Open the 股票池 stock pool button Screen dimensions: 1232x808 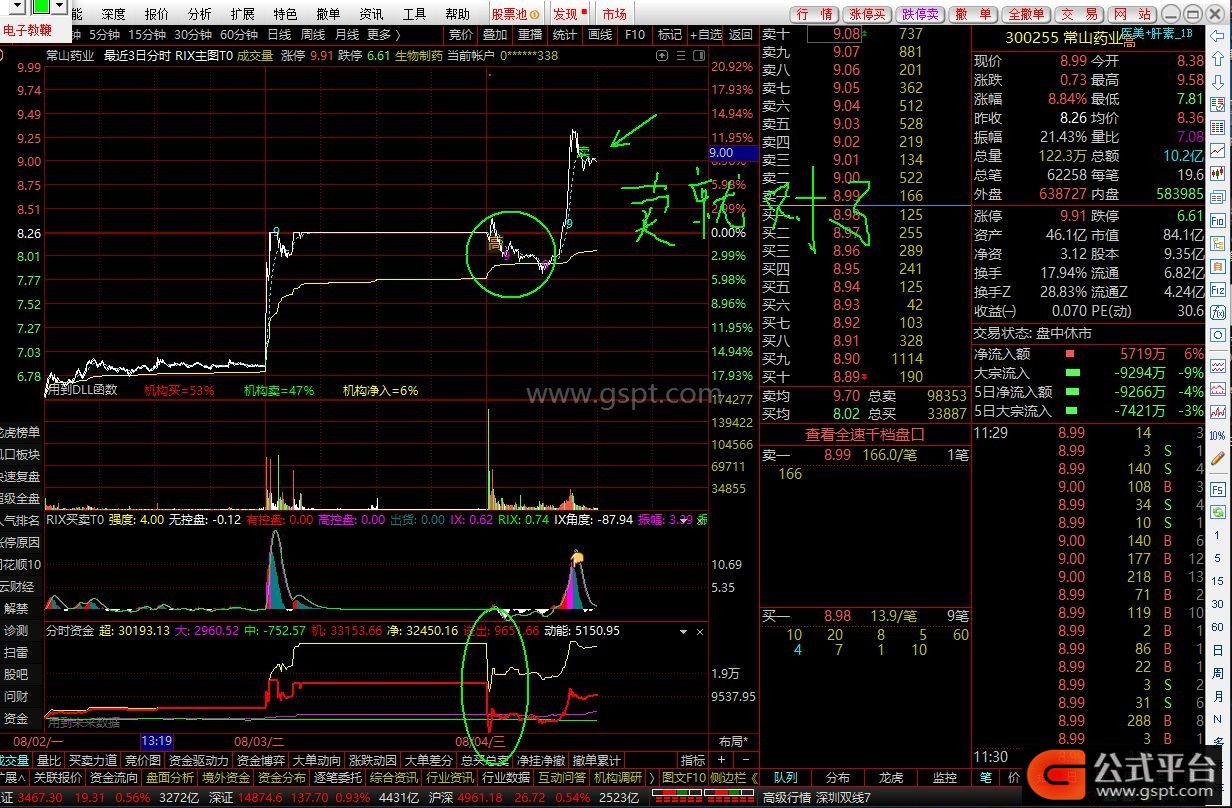click(x=515, y=14)
